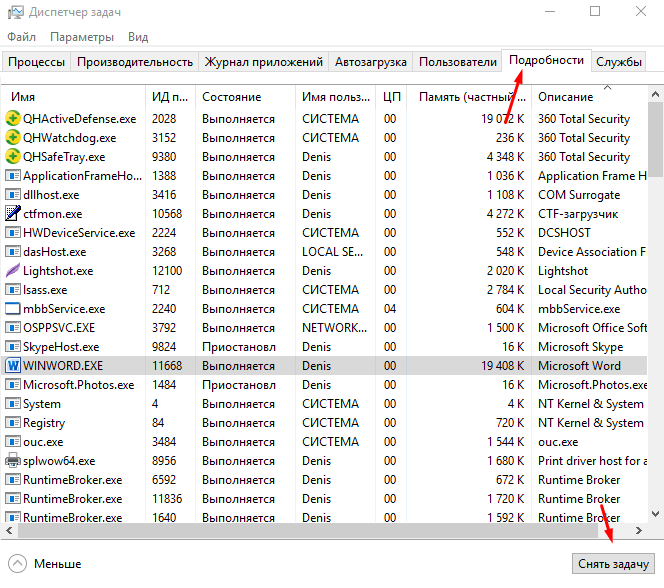
Task: Click the SkypeHost.exe process icon
Action: (13, 347)
